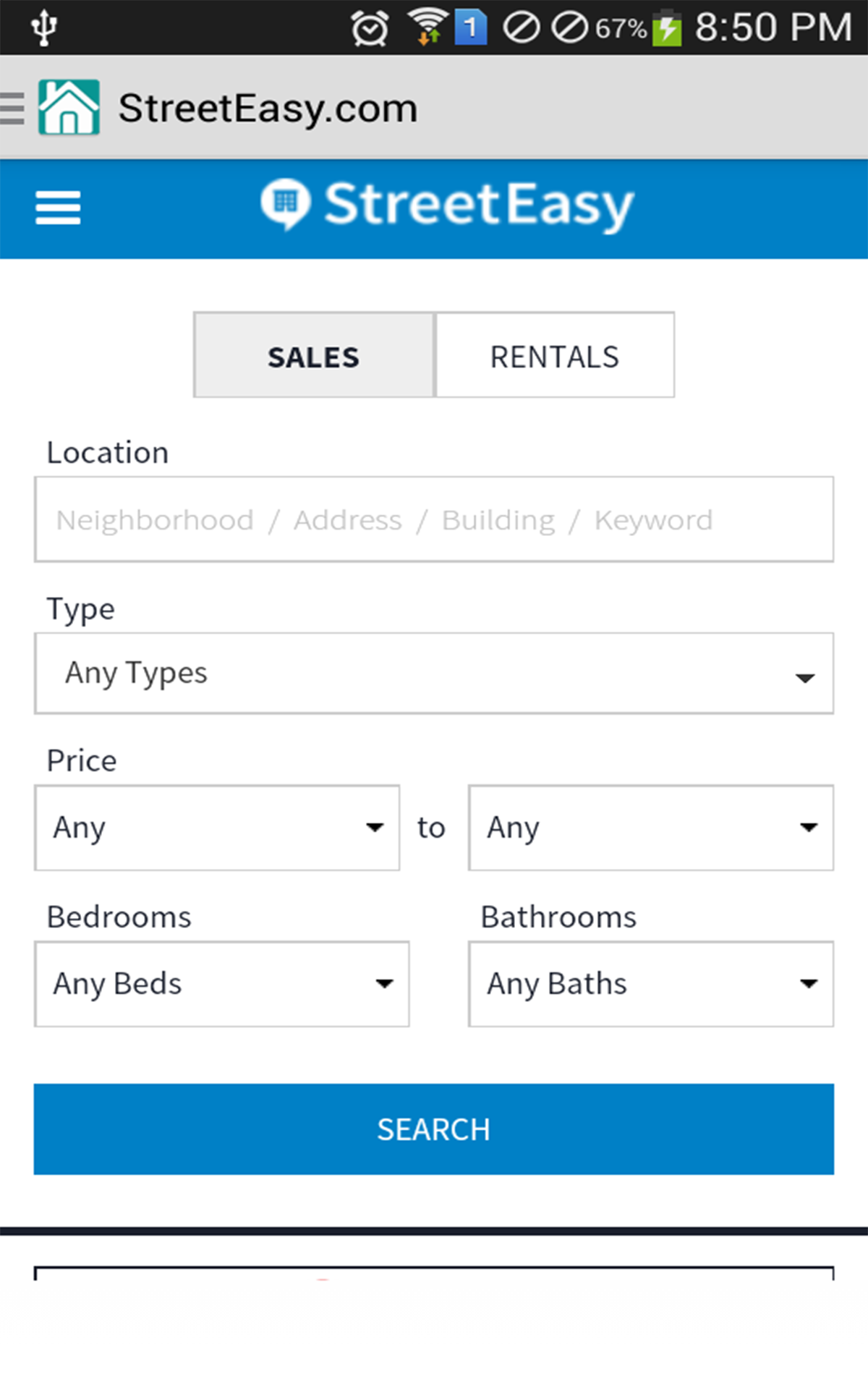Expand the Any Baths dropdown
The image size is (868, 1389).
[651, 984]
